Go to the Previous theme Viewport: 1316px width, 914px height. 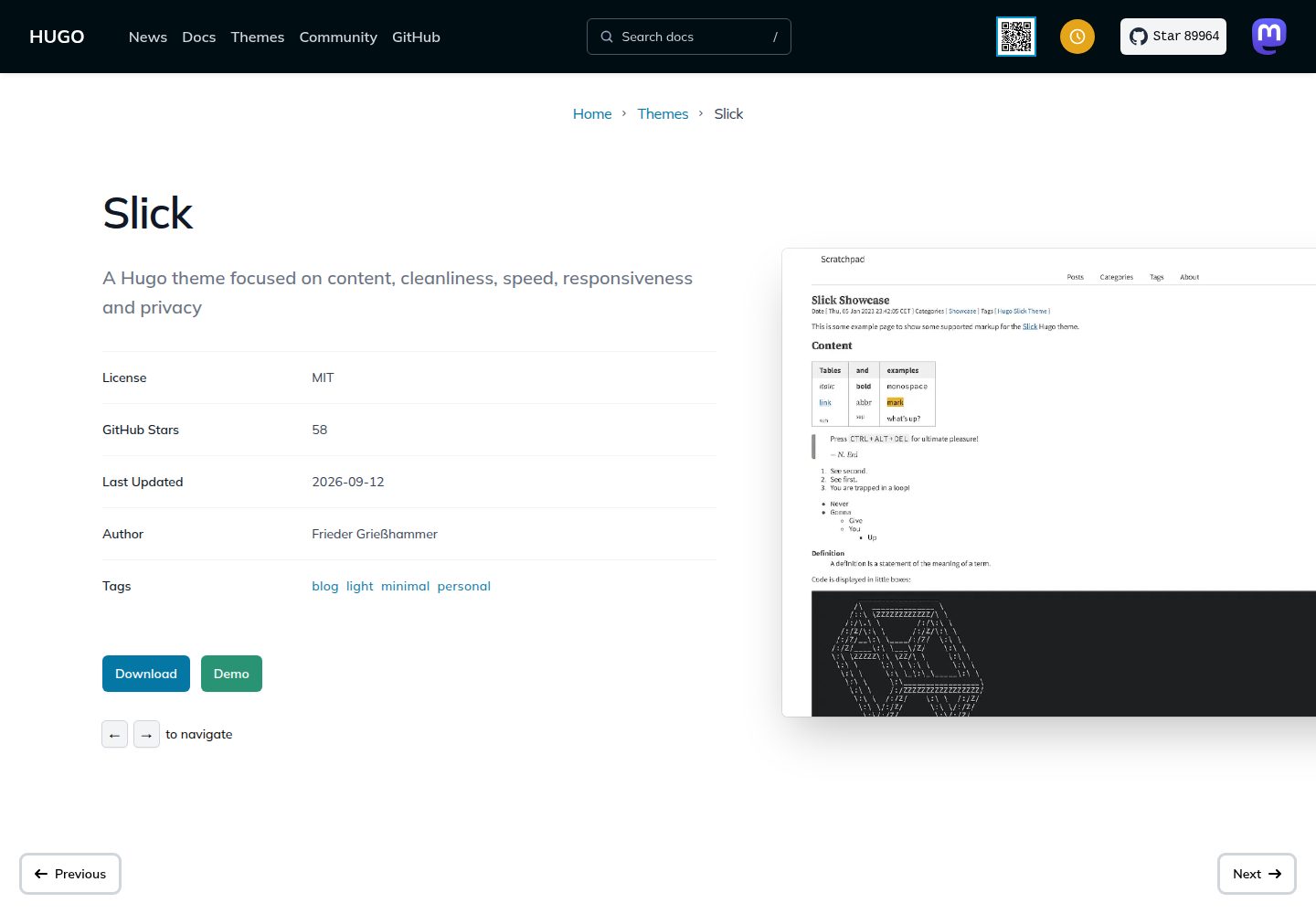click(70, 874)
